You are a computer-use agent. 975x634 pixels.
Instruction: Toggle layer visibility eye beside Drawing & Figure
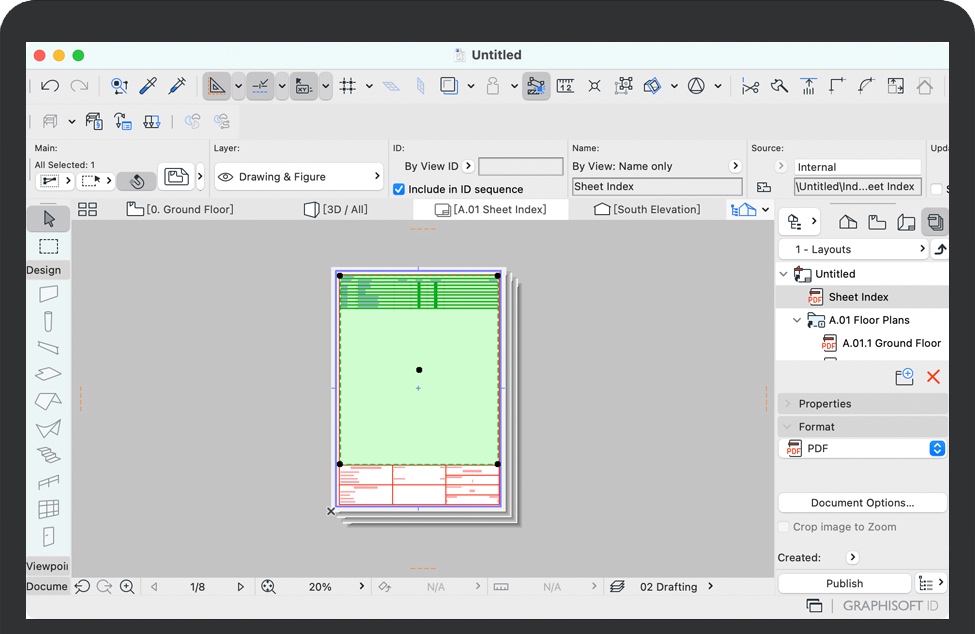(x=228, y=175)
